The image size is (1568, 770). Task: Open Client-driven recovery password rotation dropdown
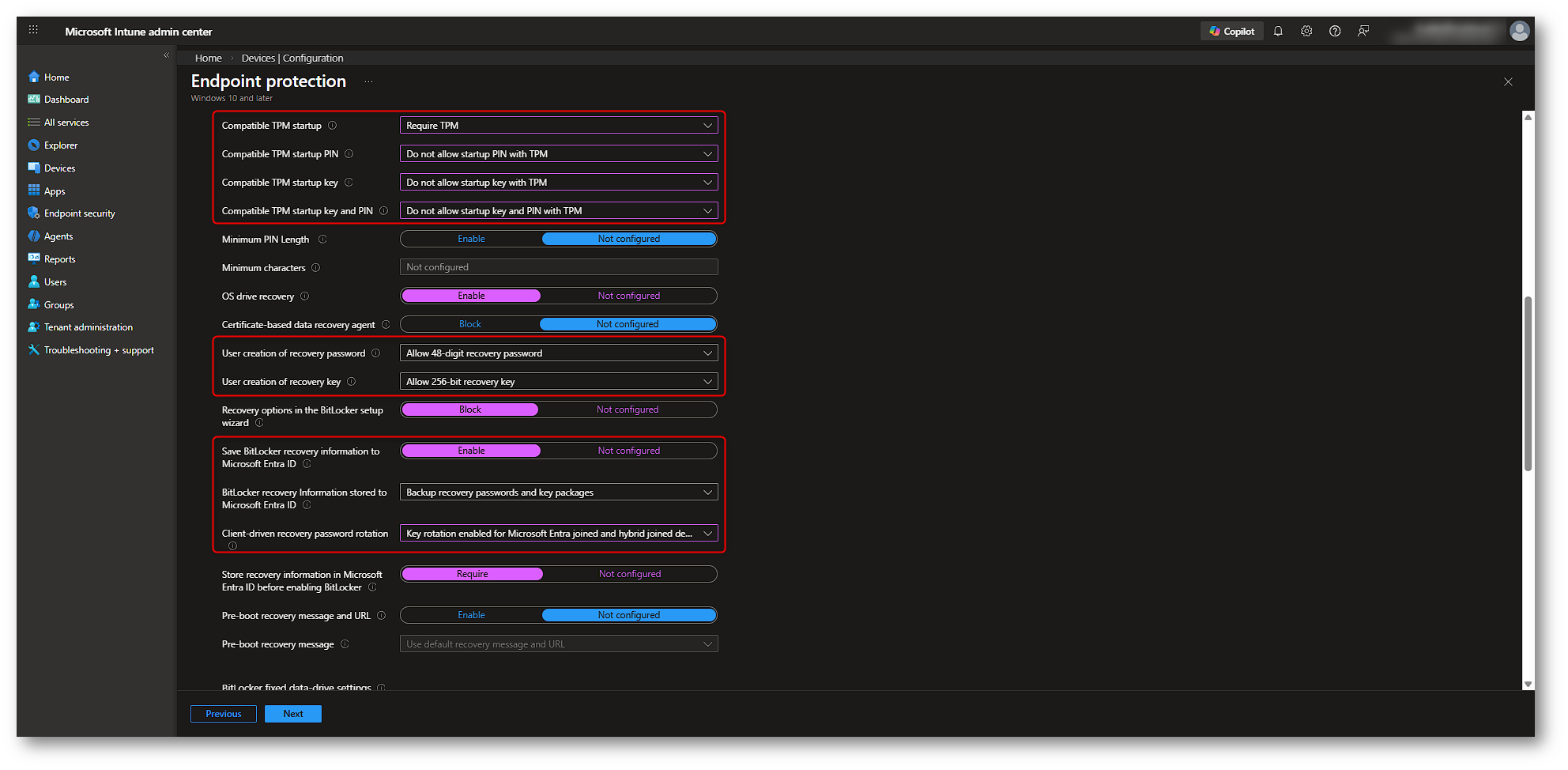pyautogui.click(x=559, y=534)
